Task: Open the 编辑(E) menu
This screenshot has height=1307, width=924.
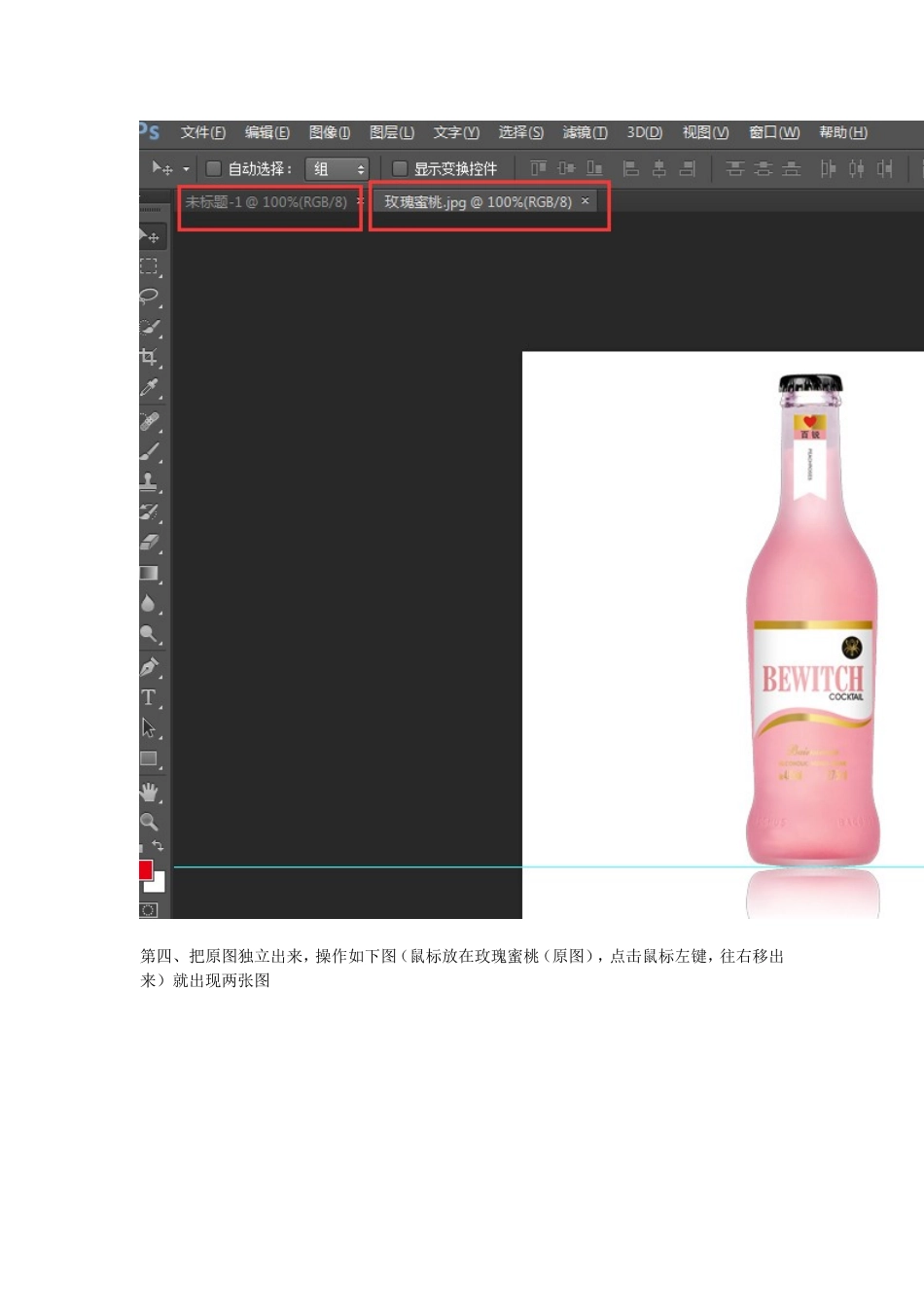Action: [267, 132]
